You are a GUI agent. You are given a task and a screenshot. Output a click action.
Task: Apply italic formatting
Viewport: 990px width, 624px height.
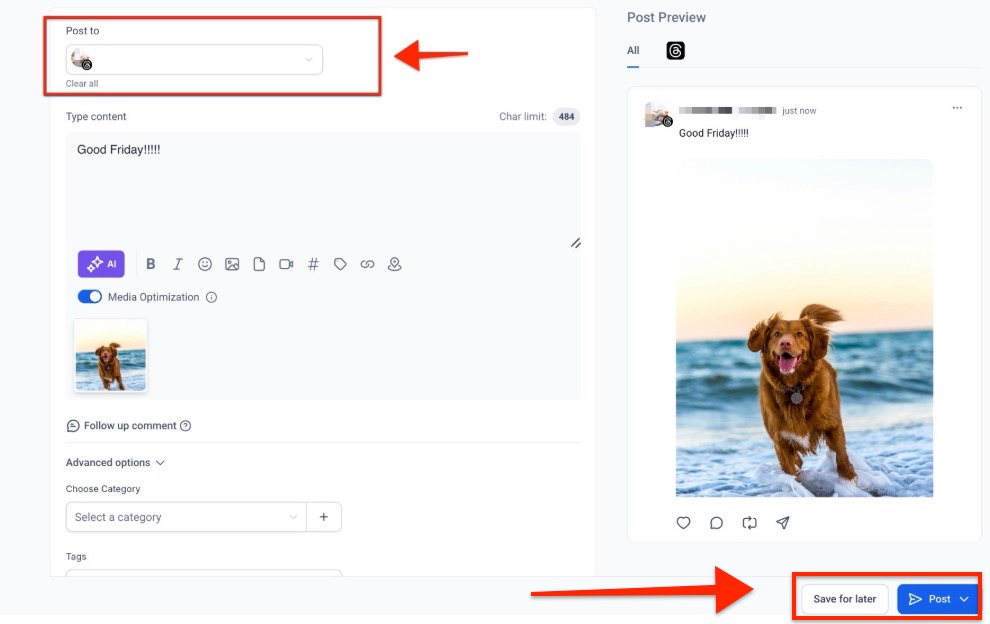[177, 264]
